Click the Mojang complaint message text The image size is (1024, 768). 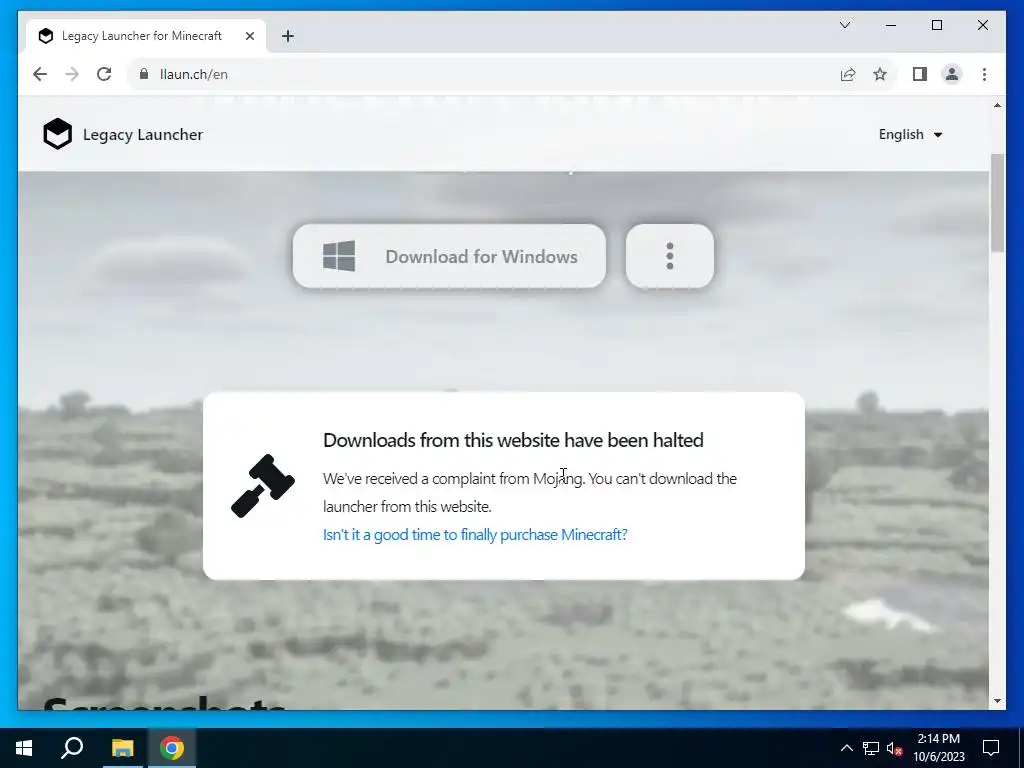coord(530,492)
